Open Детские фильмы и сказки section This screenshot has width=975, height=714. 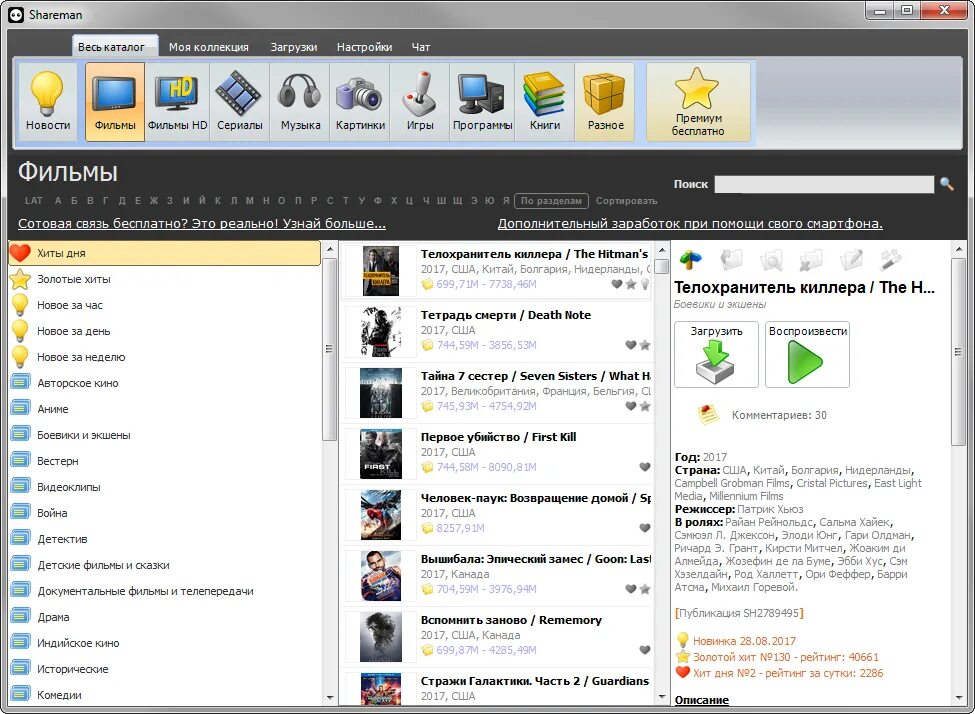[165, 565]
